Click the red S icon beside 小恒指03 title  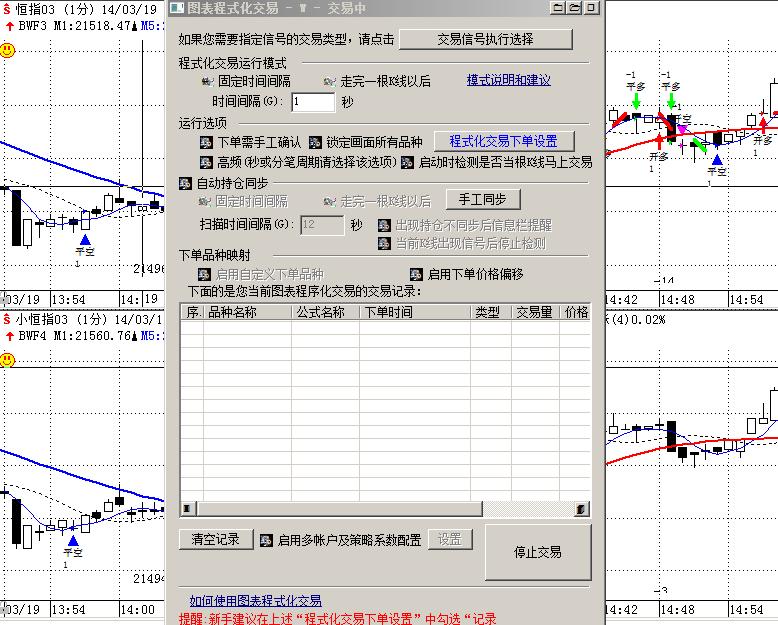pos(7,320)
